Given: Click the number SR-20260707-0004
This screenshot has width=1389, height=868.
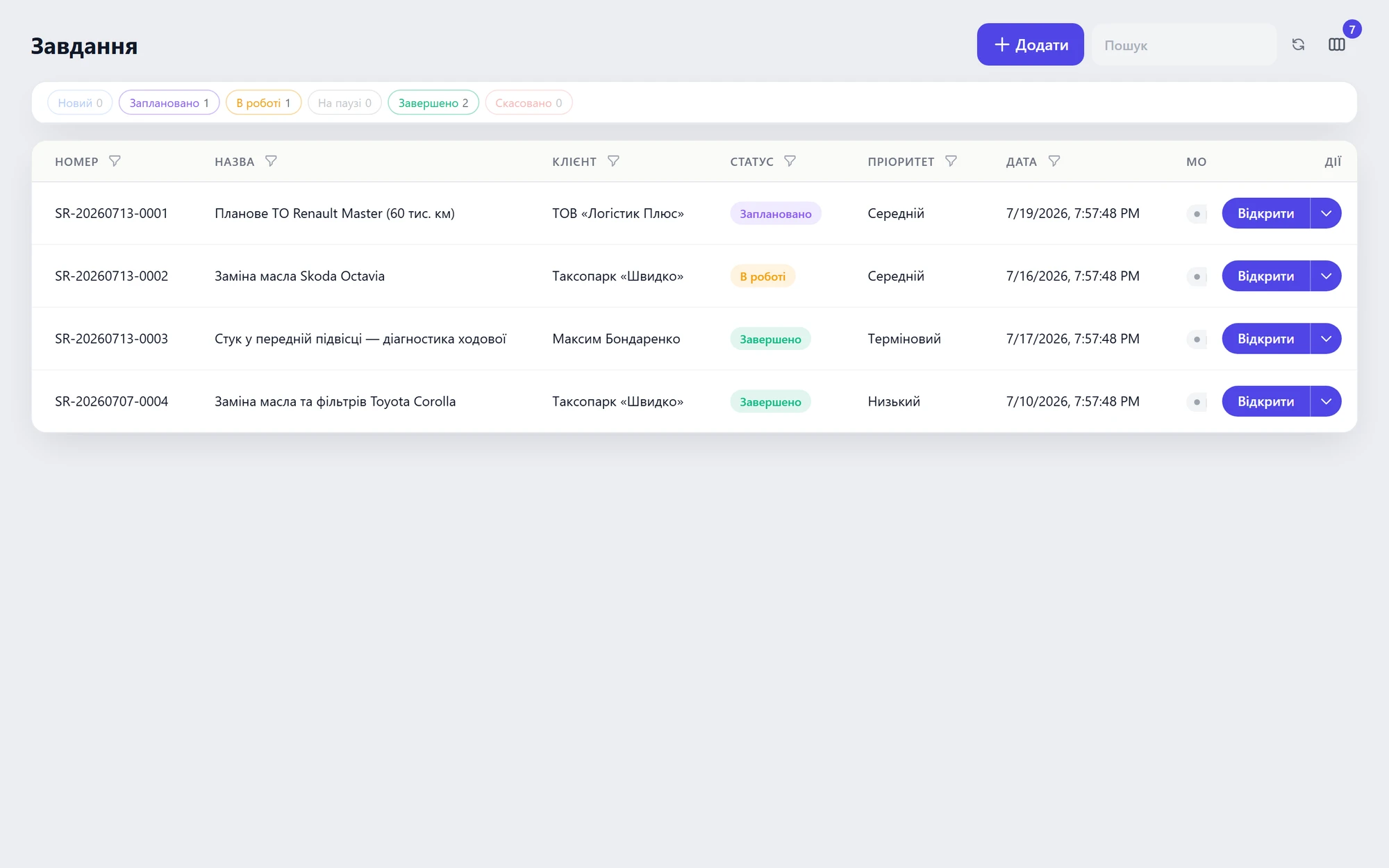Looking at the screenshot, I should pos(111,401).
